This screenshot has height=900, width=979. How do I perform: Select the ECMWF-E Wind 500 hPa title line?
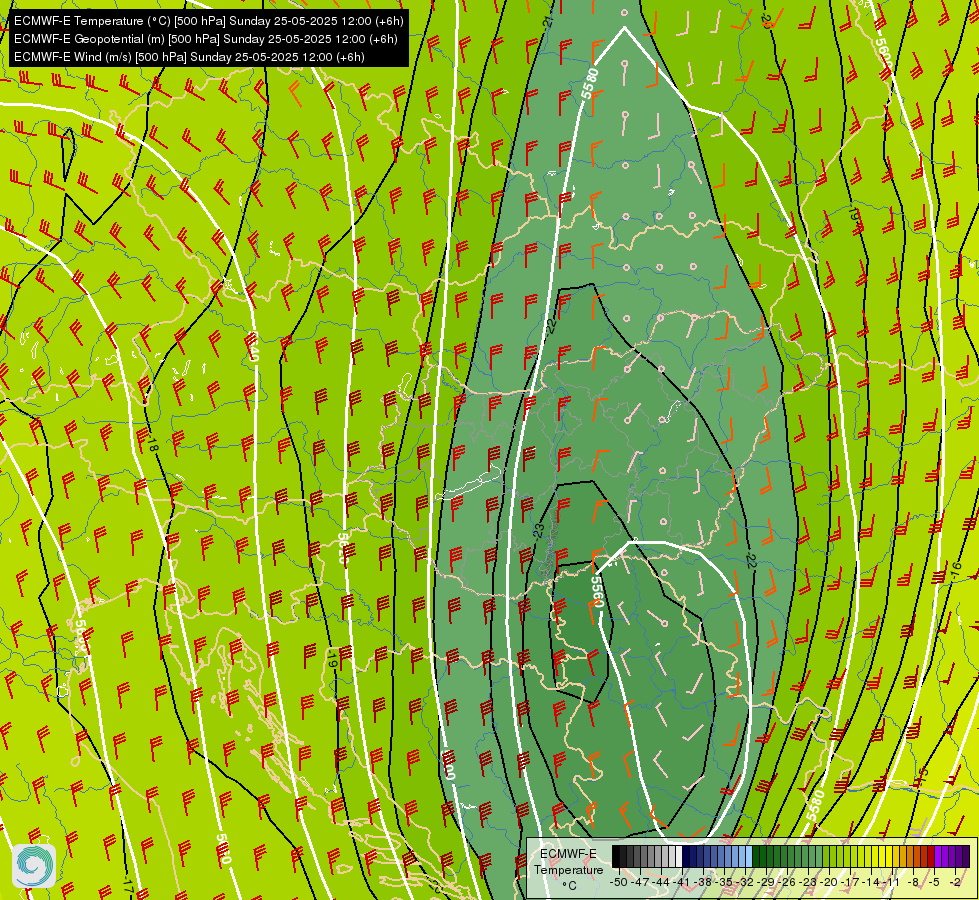pos(189,57)
